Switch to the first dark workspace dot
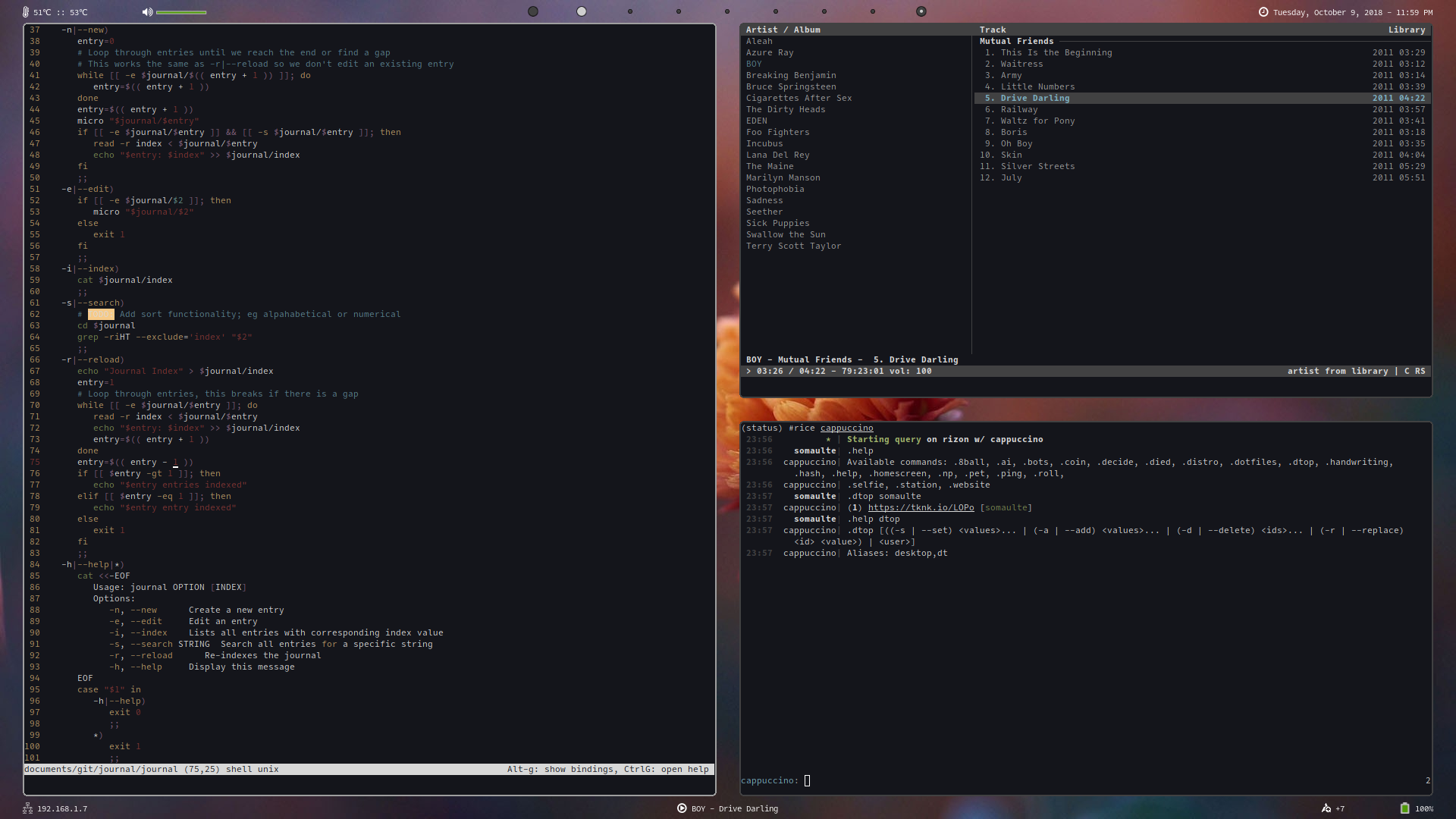Screen dimensions: 1456x819 coord(533,11)
